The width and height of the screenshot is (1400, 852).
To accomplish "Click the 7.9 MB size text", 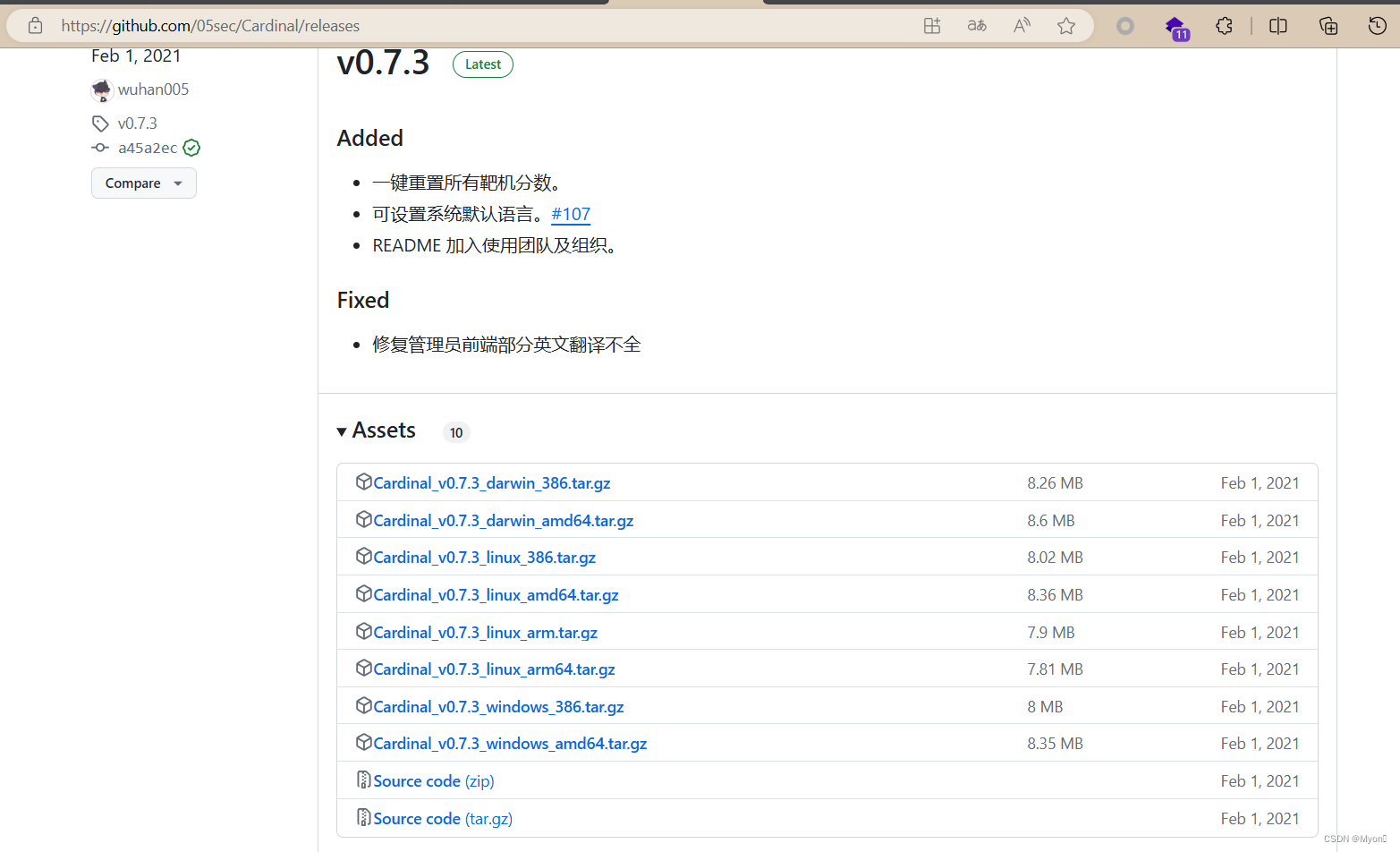I will click(x=1051, y=633).
